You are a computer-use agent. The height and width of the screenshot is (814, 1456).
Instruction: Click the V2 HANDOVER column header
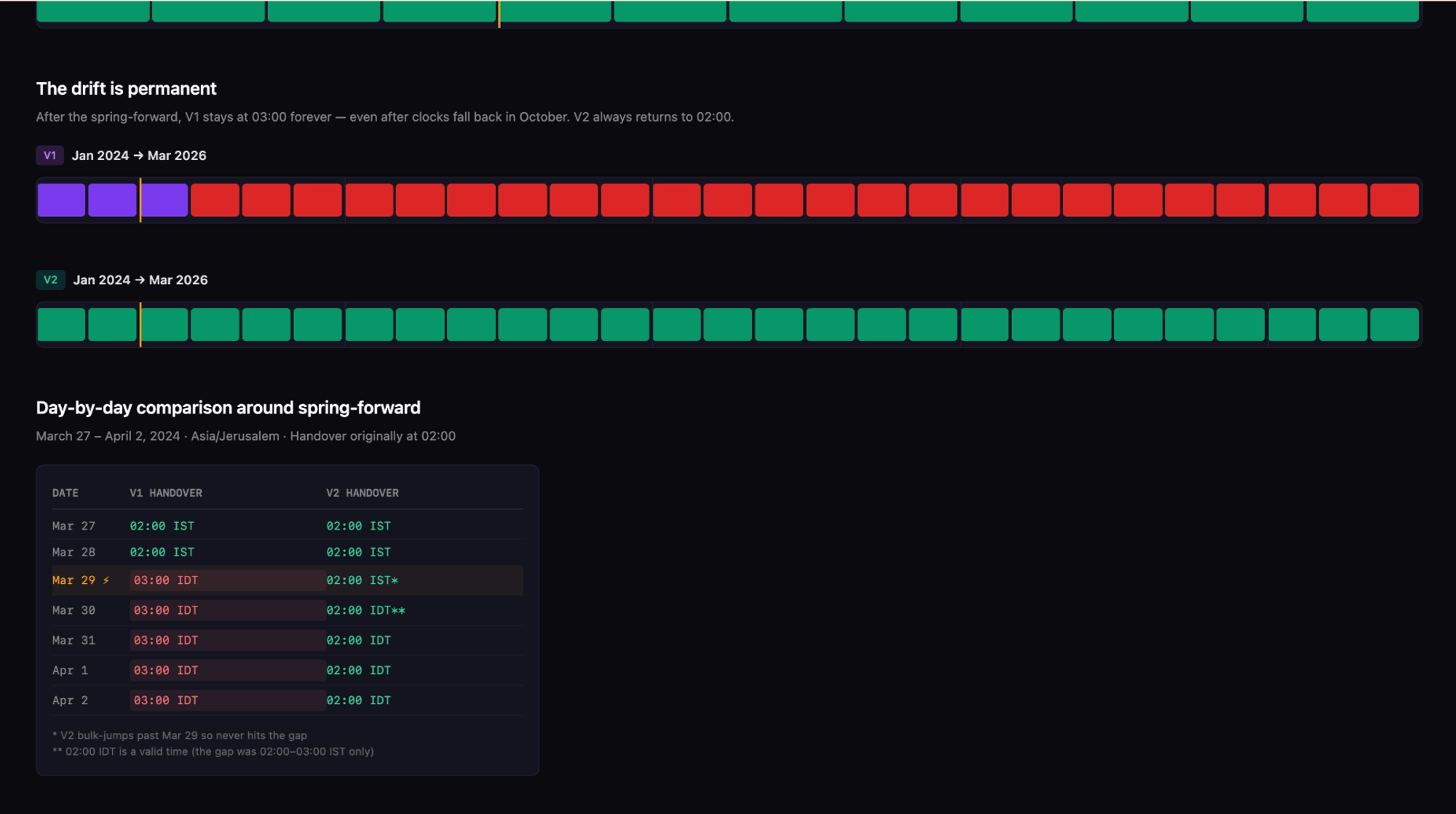pos(363,493)
